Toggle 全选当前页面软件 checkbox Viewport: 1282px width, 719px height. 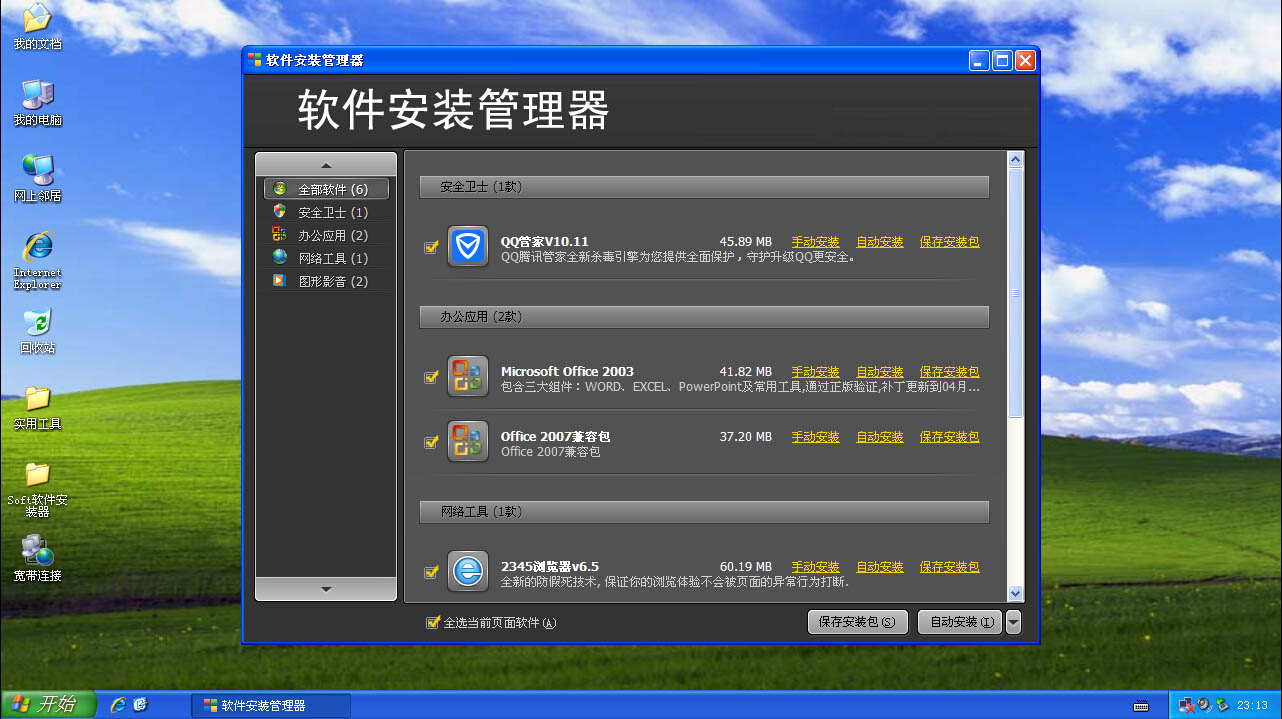433,622
